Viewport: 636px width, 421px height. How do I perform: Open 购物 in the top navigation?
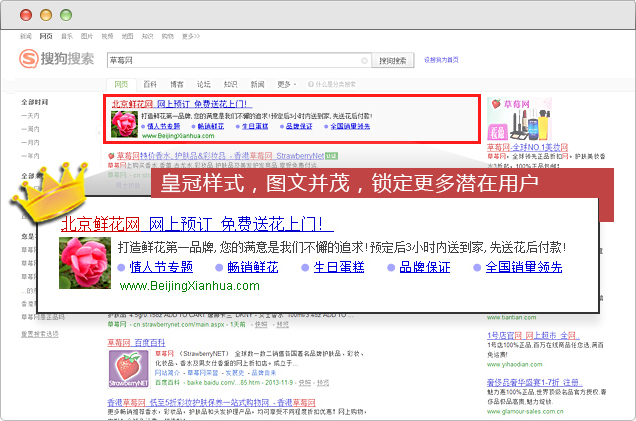coord(168,36)
